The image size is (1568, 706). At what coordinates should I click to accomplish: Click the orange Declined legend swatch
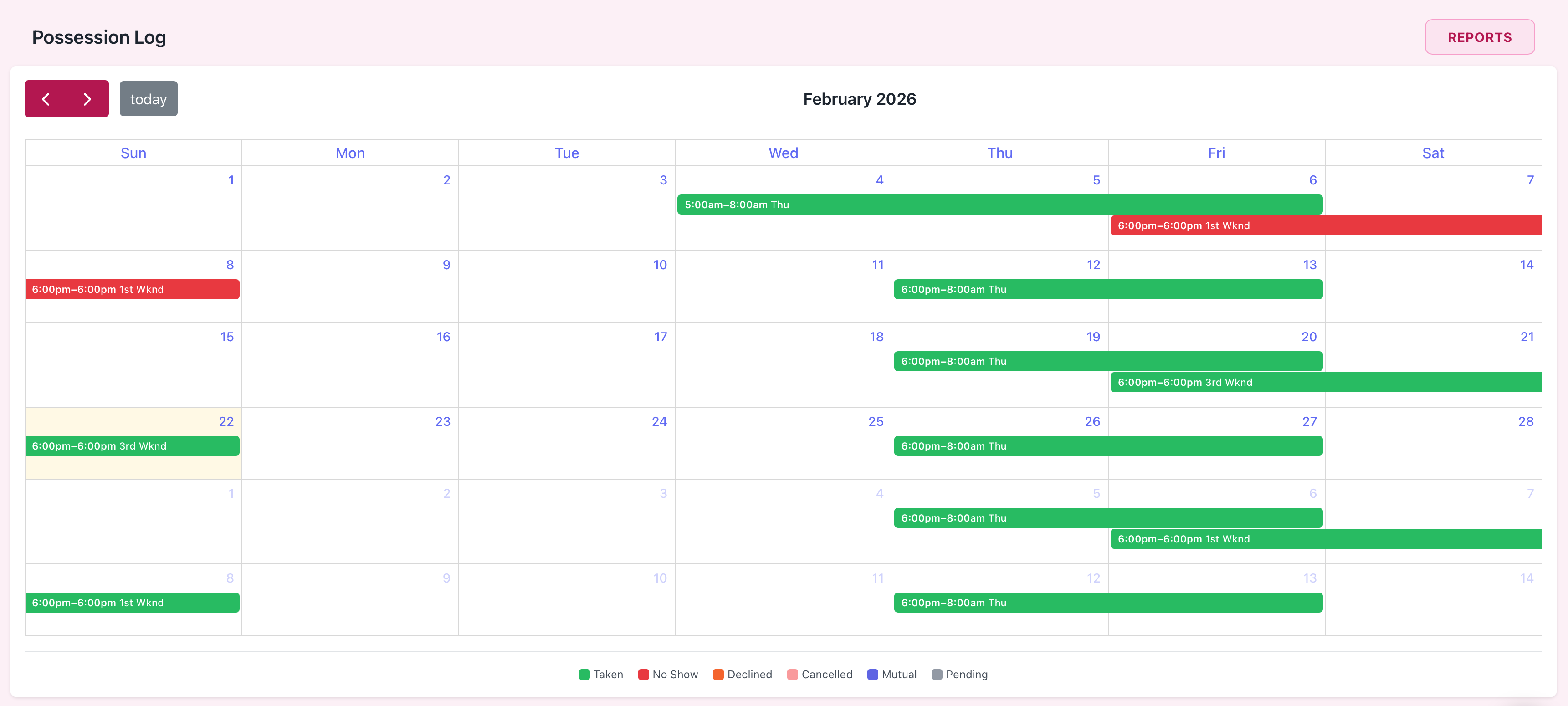718,675
